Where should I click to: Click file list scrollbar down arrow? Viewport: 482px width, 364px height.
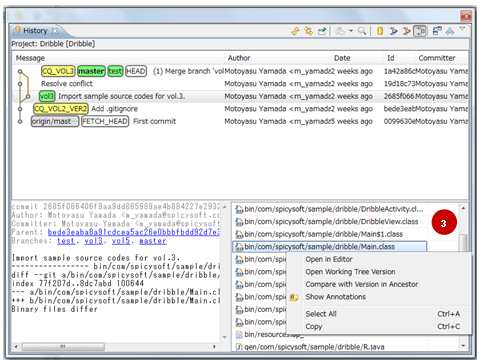(464, 346)
